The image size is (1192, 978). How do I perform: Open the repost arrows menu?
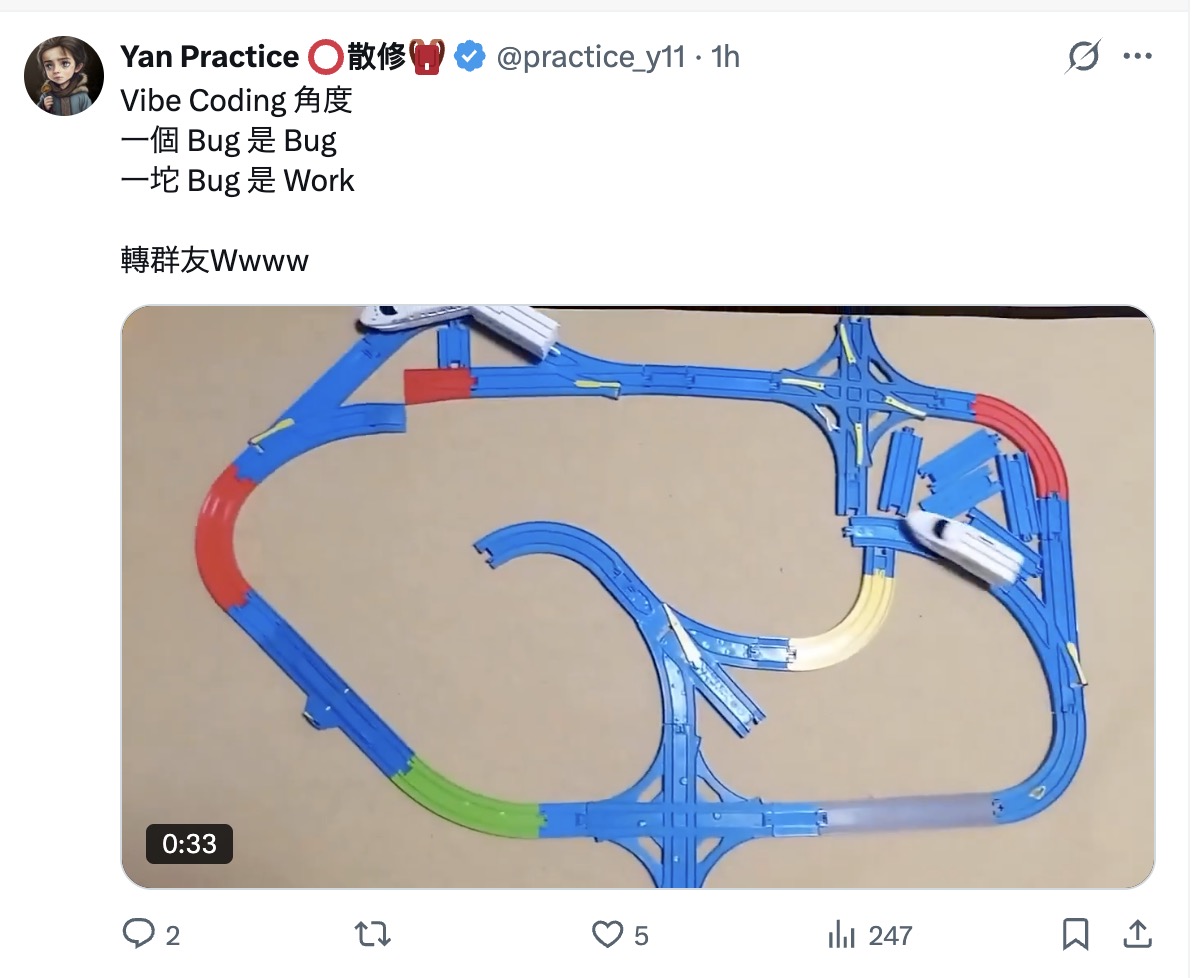373,934
